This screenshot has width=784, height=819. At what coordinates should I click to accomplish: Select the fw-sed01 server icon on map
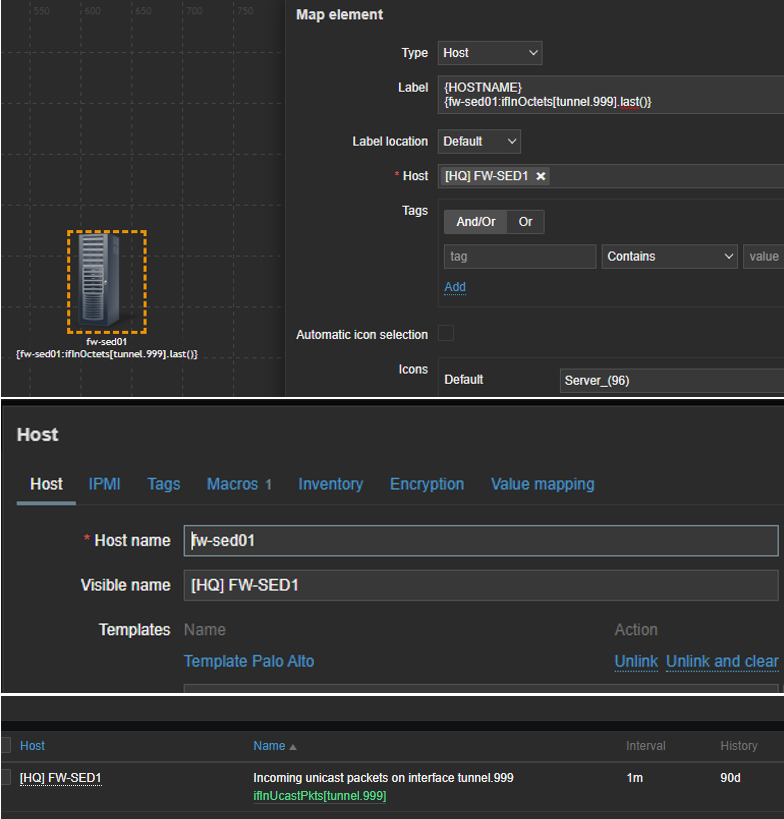(x=106, y=281)
